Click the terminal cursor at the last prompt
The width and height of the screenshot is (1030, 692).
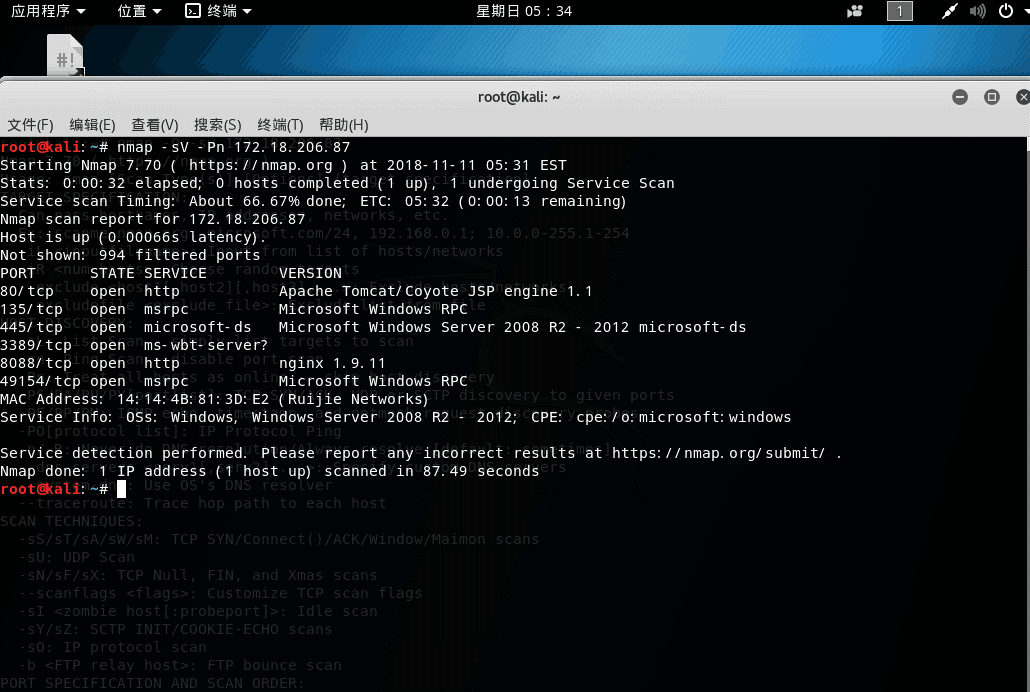(x=122, y=489)
